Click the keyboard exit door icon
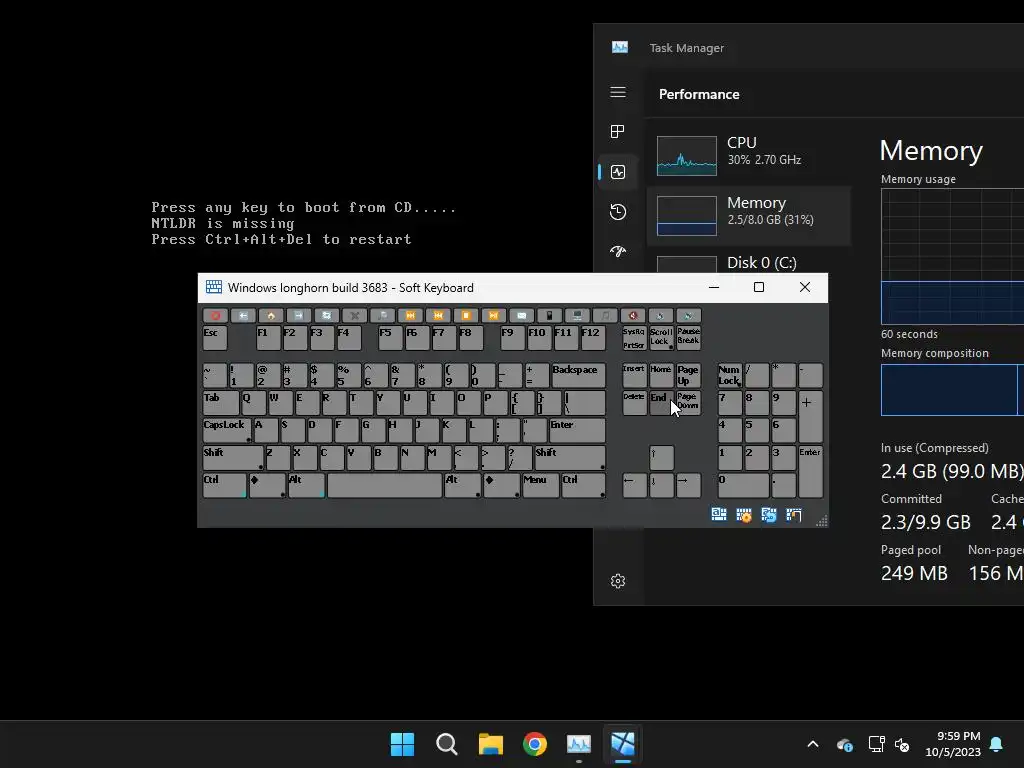The image size is (1024, 768). point(793,515)
